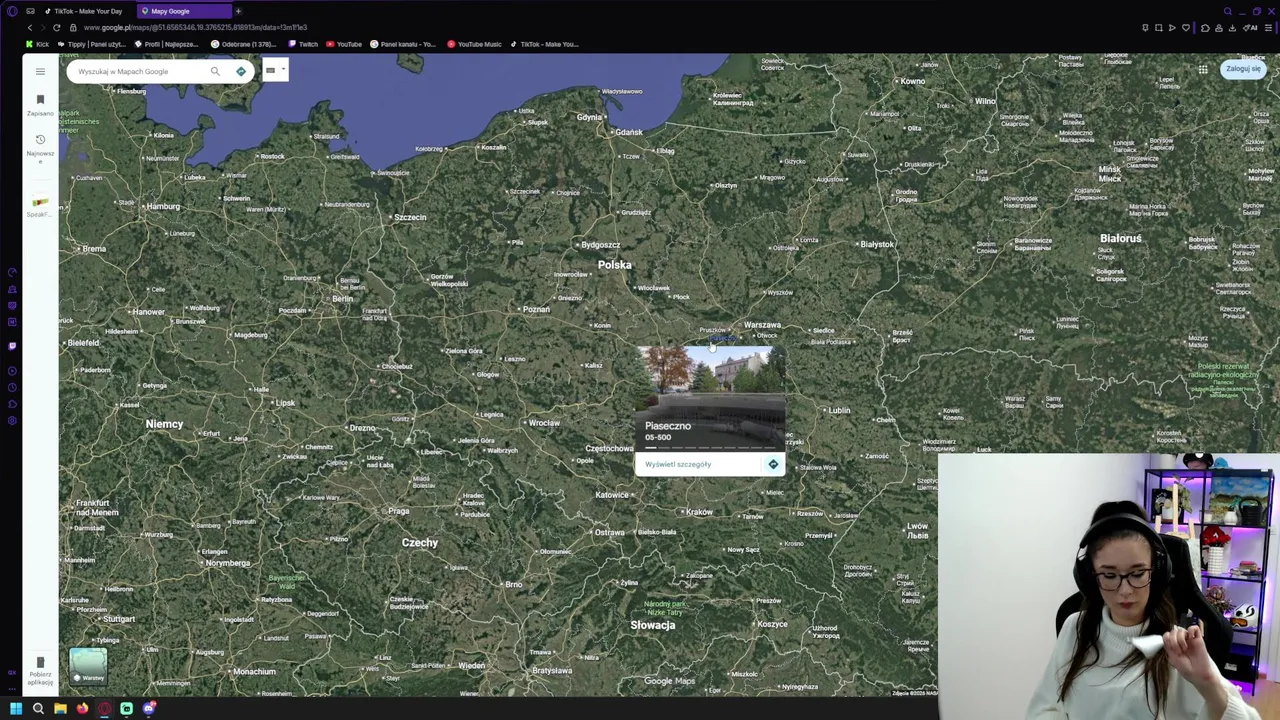
Task: Bookmark the page with the heart icon
Action: point(1186,28)
